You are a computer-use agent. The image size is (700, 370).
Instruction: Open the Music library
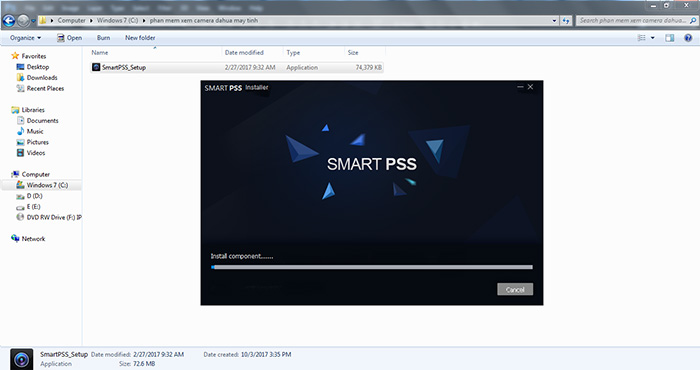[x=35, y=131]
